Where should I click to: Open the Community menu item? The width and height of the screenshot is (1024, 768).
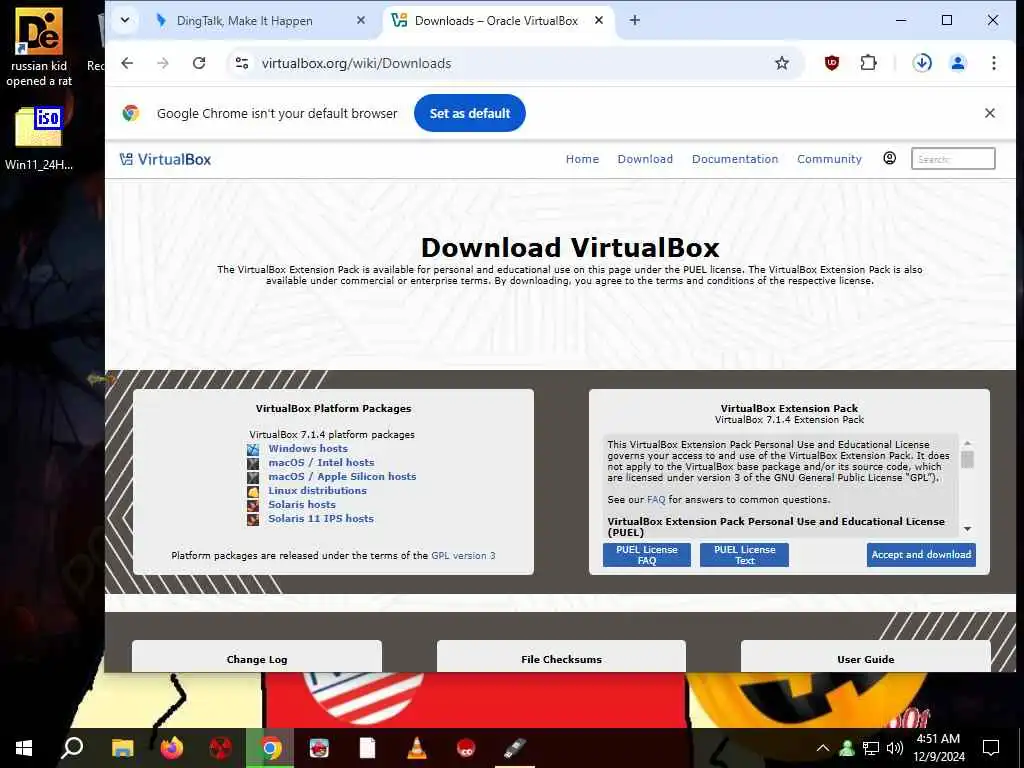point(829,159)
